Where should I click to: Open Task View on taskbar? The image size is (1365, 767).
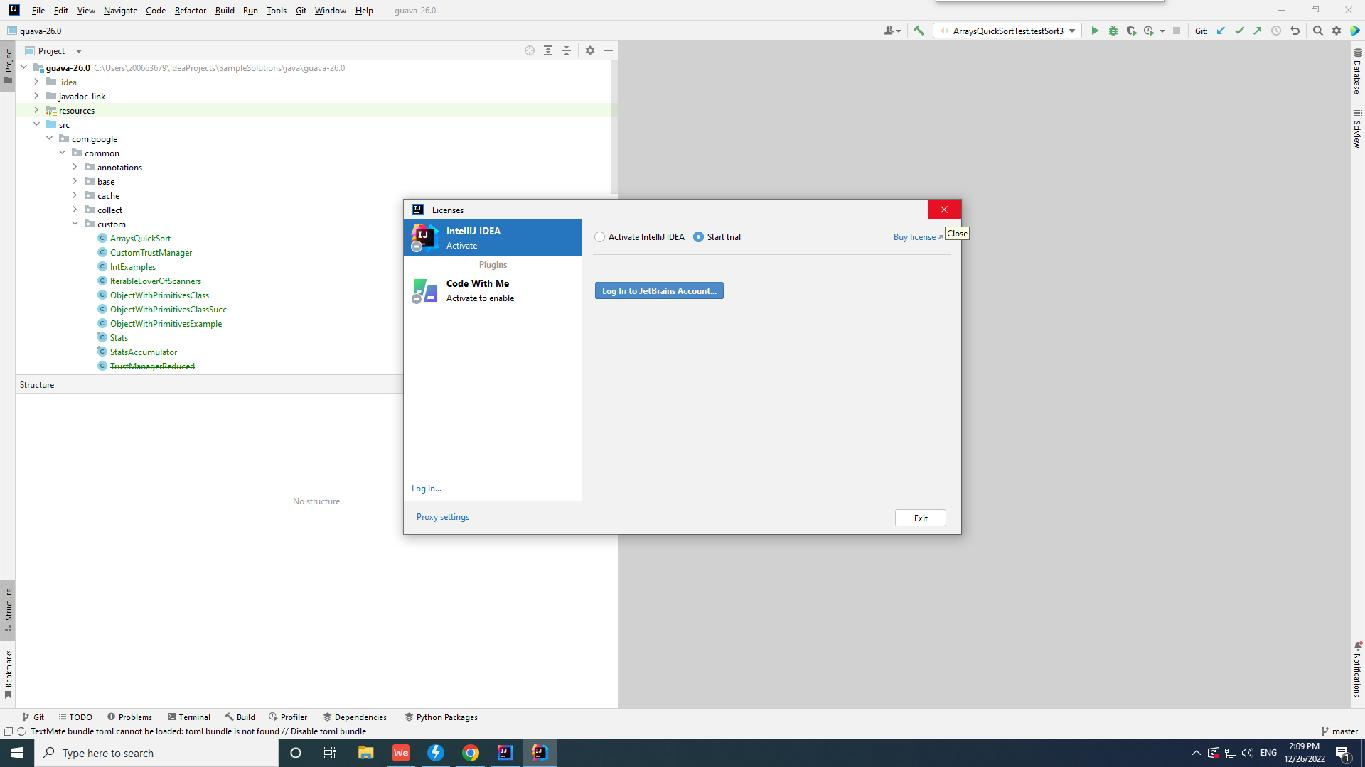pyautogui.click(x=329, y=753)
